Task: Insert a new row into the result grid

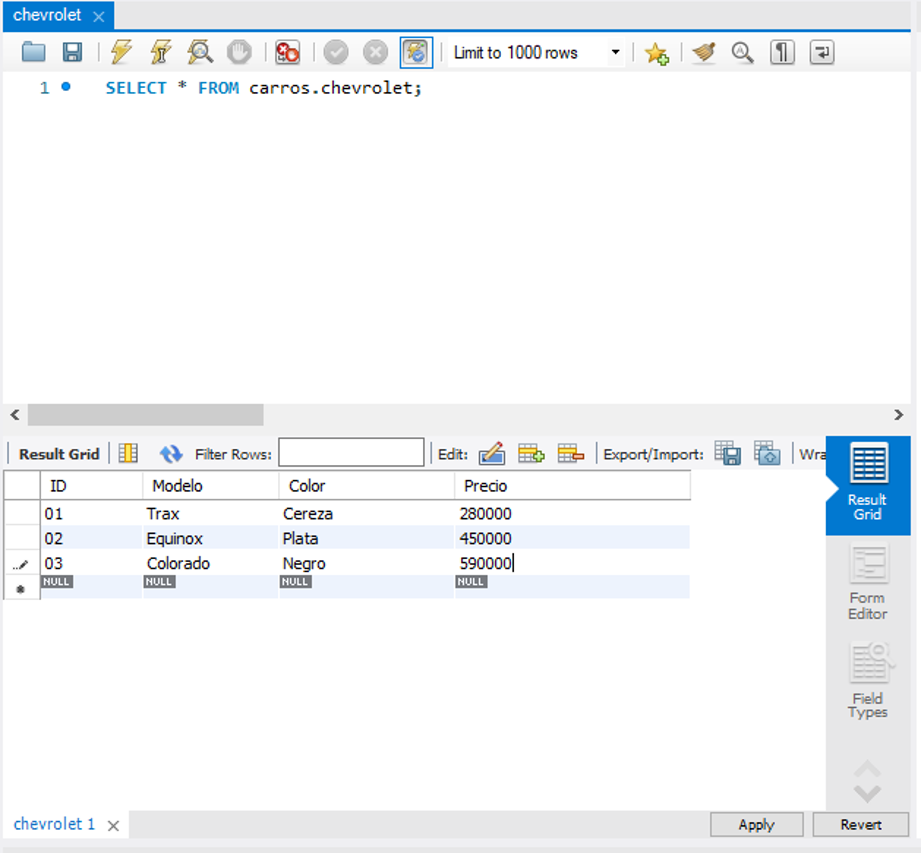Action: pos(531,453)
